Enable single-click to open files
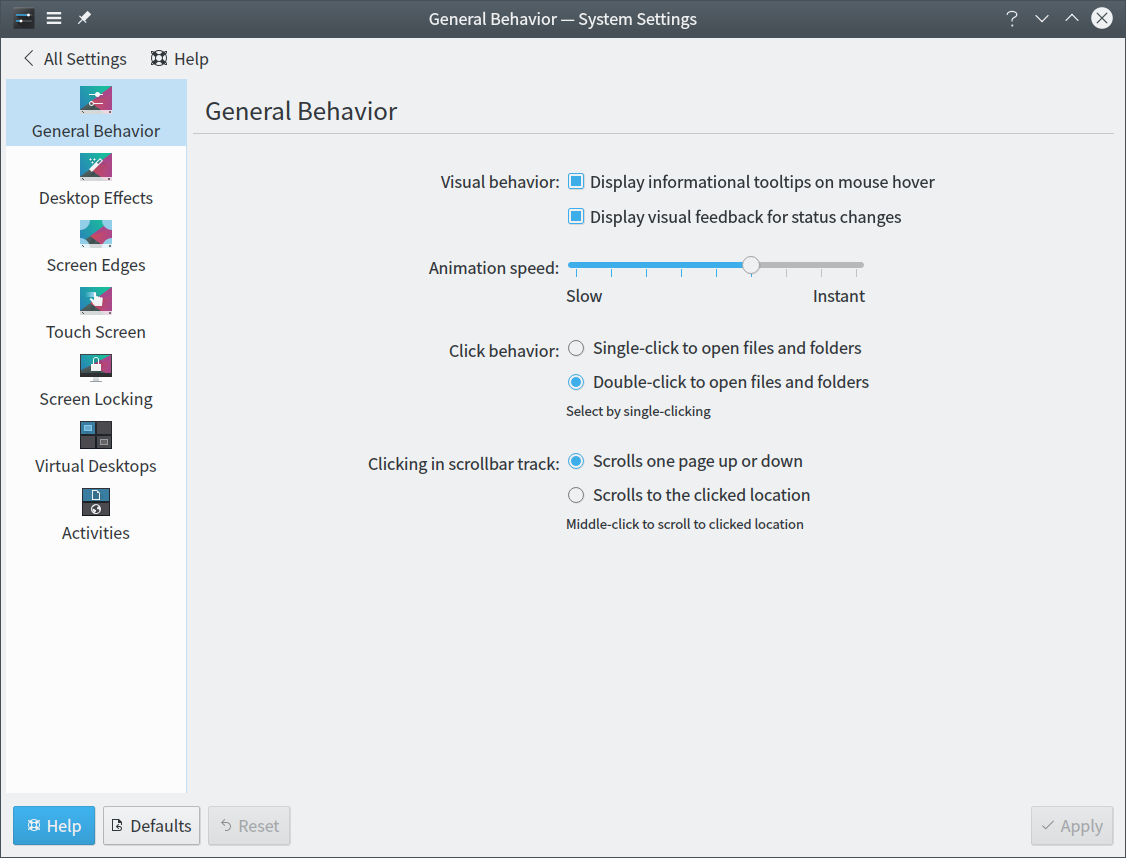Viewport: 1126px width, 858px height. (x=575, y=348)
